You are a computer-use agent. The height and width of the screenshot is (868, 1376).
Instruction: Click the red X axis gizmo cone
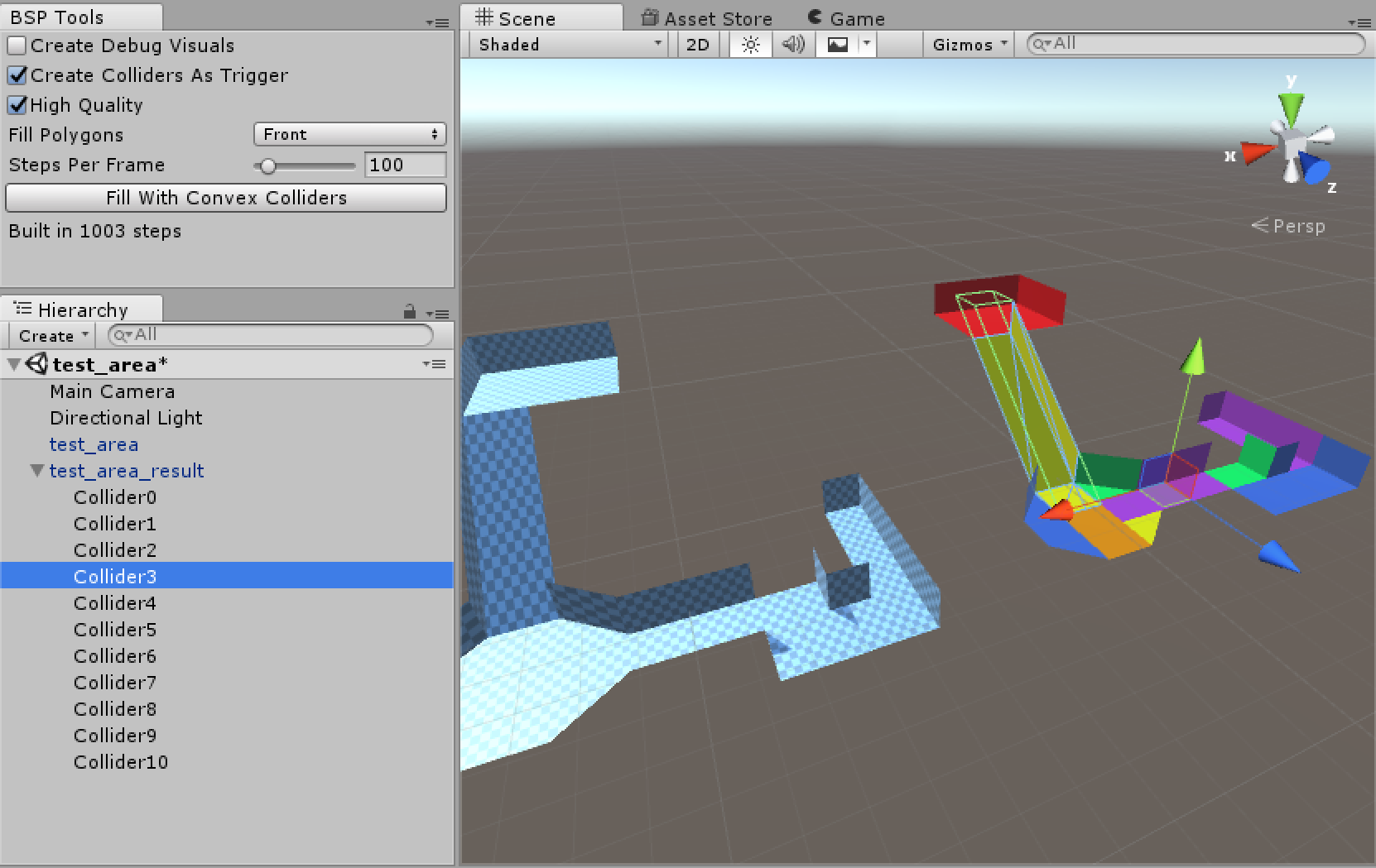(x=1257, y=152)
